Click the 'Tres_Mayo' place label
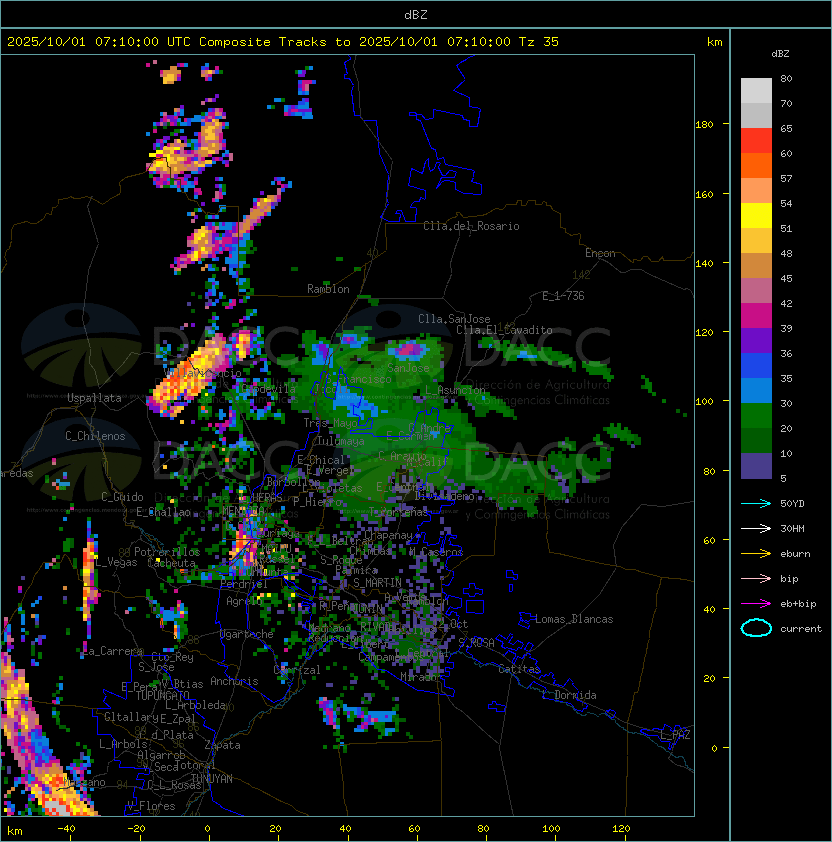This screenshot has height=842, width=832. 330,423
